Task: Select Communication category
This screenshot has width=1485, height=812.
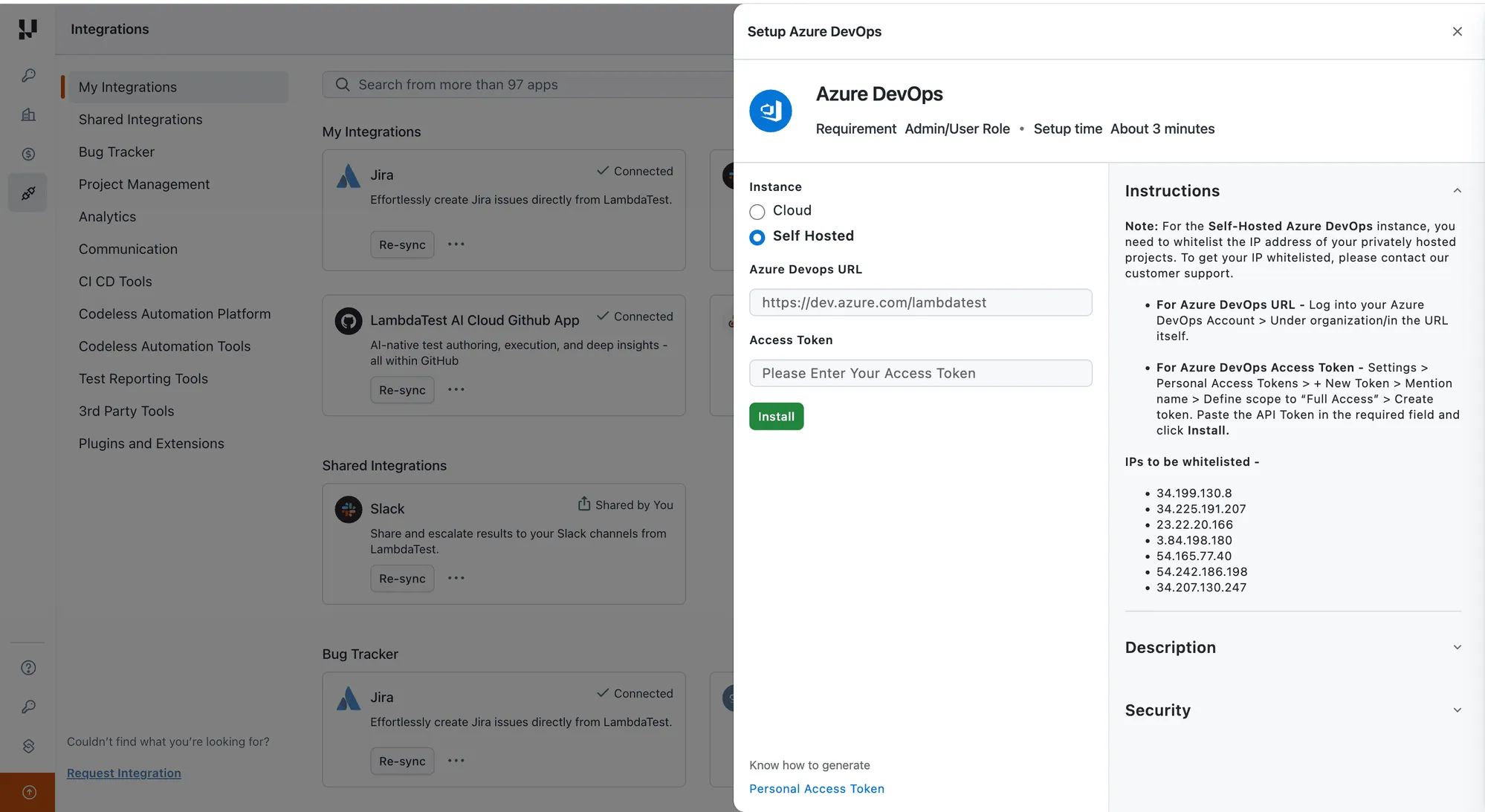Action: point(128,249)
